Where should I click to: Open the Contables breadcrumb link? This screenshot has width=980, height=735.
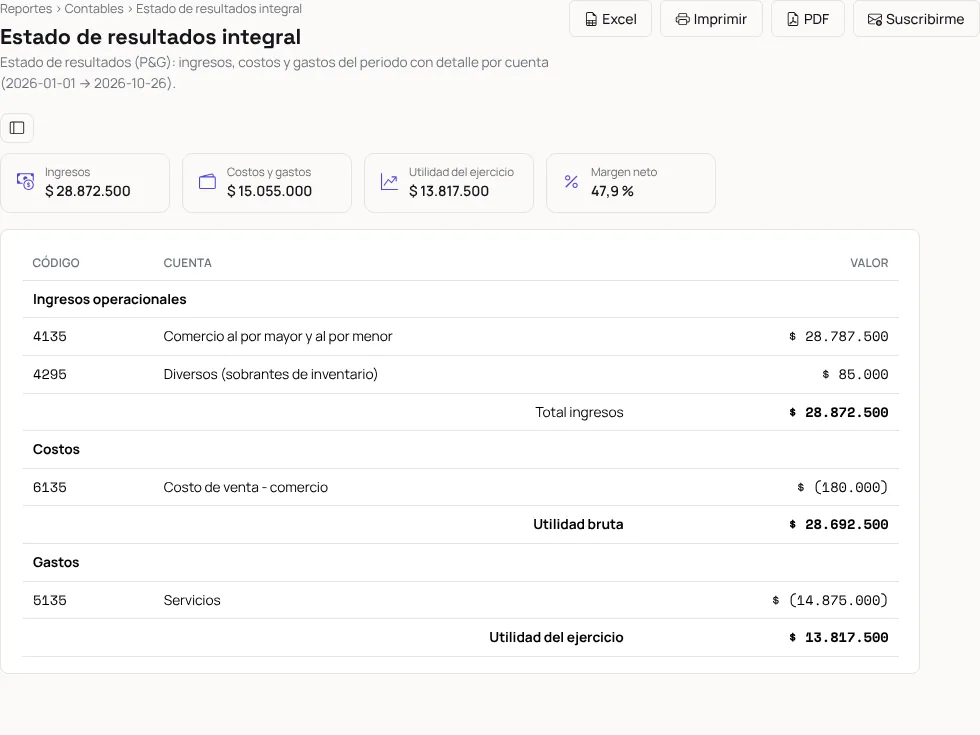pyautogui.click(x=94, y=9)
